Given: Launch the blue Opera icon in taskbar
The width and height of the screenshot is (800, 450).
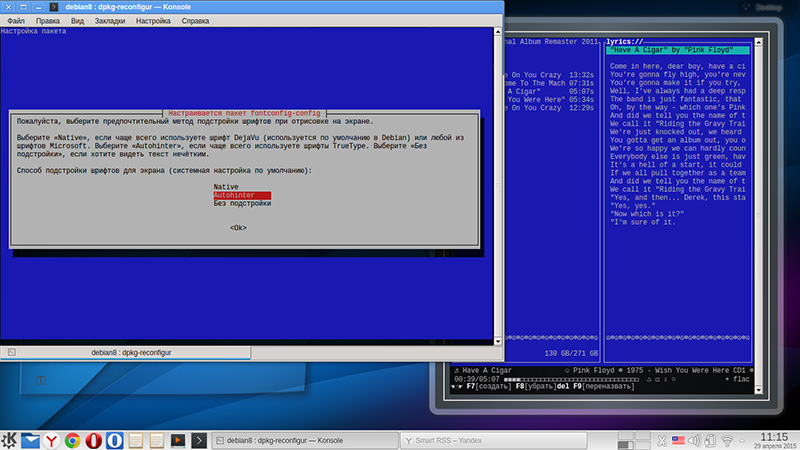Looking at the screenshot, I should pyautogui.click(x=114, y=440).
